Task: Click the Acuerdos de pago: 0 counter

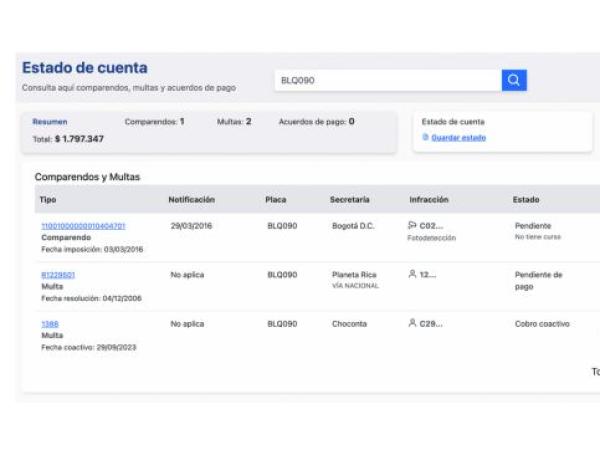Action: (x=316, y=122)
